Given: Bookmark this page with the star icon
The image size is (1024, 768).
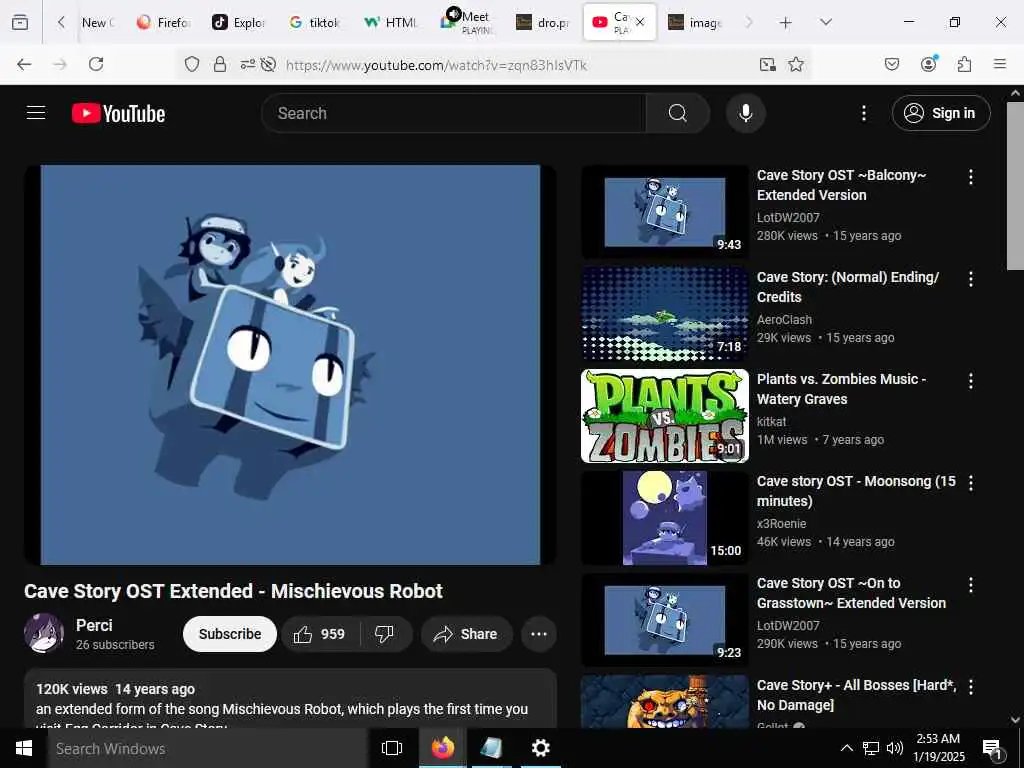Looking at the screenshot, I should [x=795, y=64].
